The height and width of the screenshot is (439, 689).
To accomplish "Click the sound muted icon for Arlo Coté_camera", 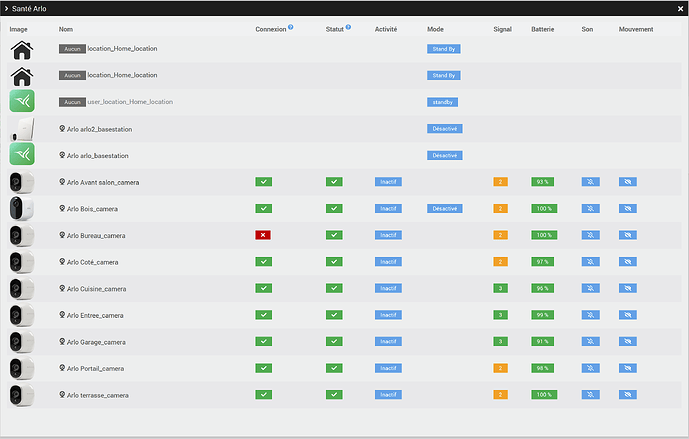I will pyautogui.click(x=591, y=262).
